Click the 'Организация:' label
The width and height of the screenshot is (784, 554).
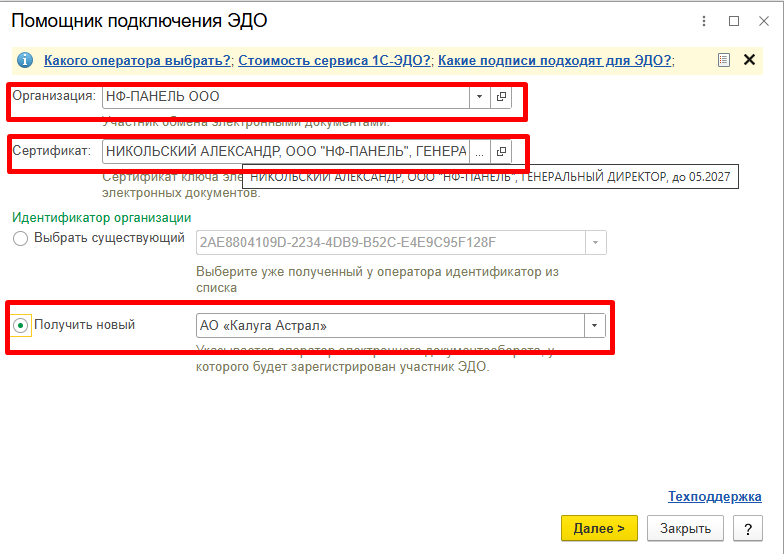[54, 96]
